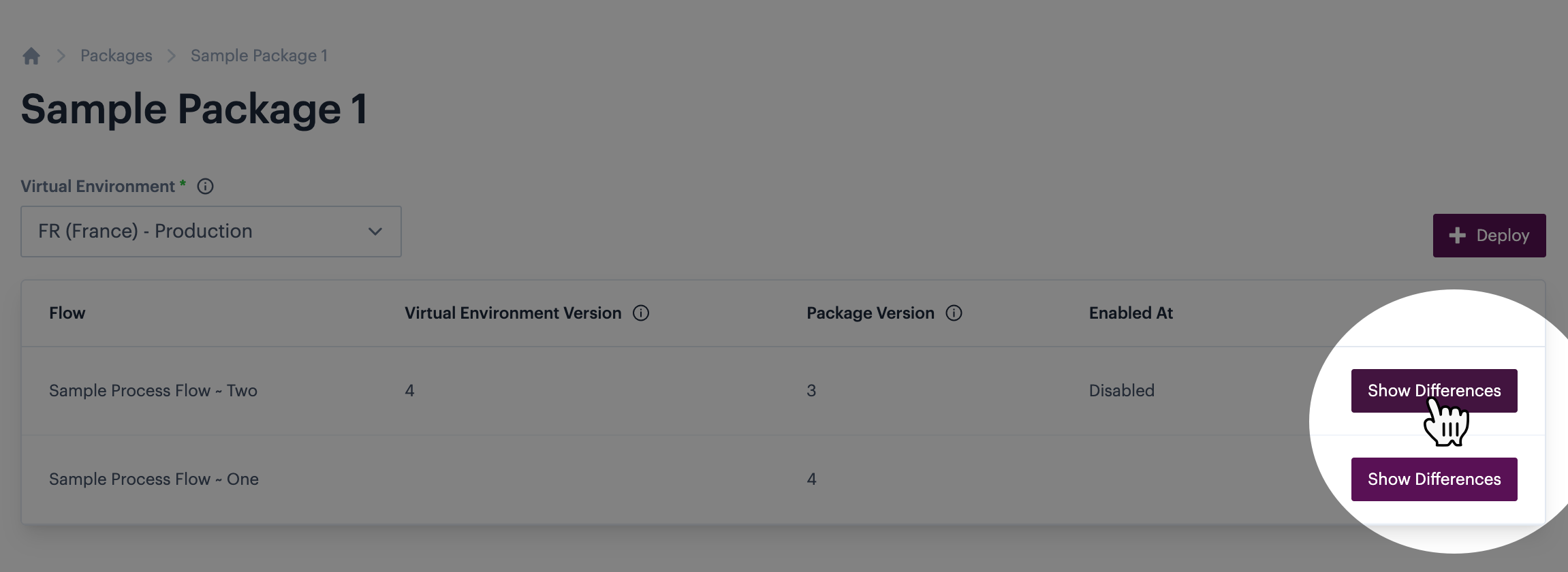Click the home icon in breadcrumb

[x=31, y=56]
